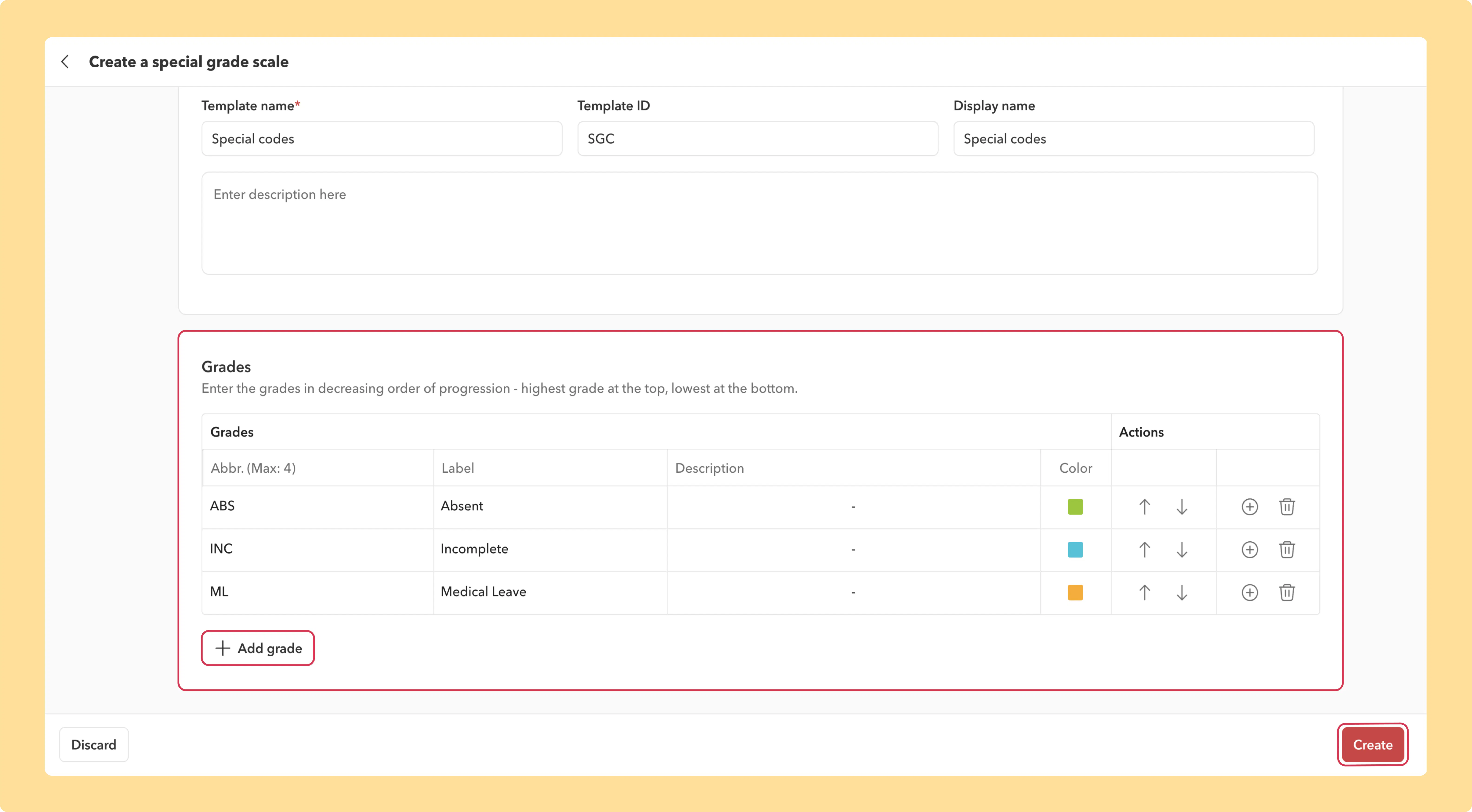Create the special grade scale
This screenshot has height=812, width=1472.
1373,745
